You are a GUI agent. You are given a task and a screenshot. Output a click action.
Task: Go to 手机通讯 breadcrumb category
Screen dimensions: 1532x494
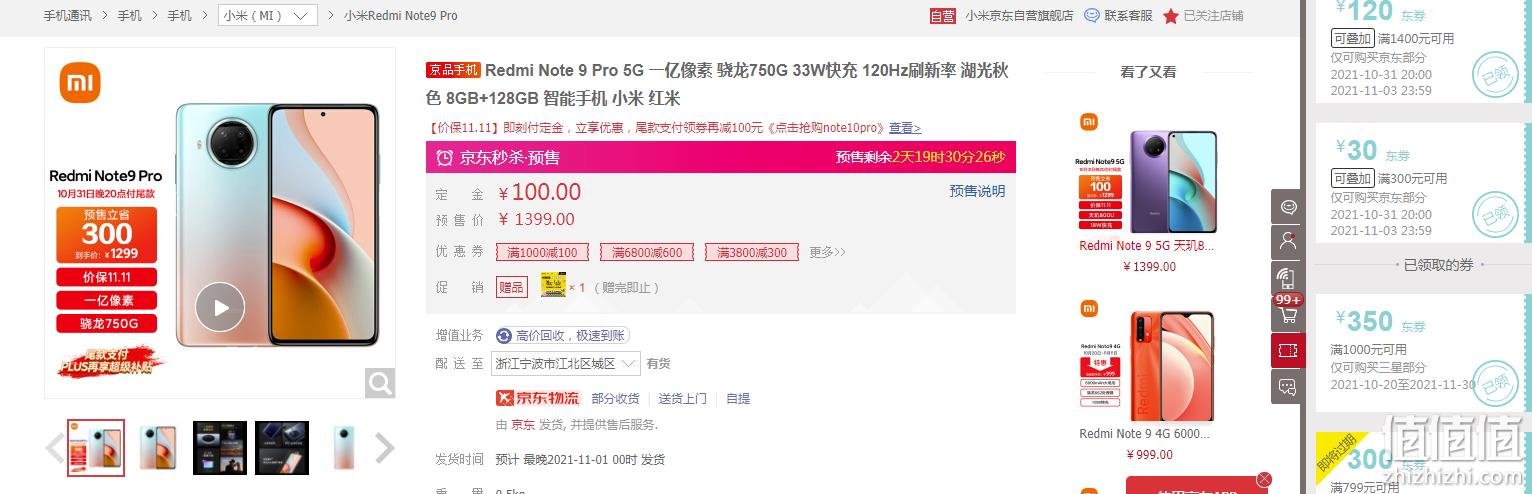68,16
